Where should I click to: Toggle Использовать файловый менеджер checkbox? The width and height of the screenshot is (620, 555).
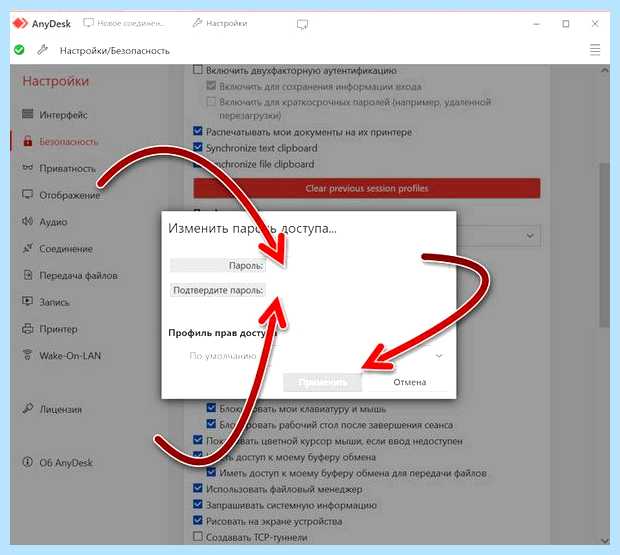[198, 488]
